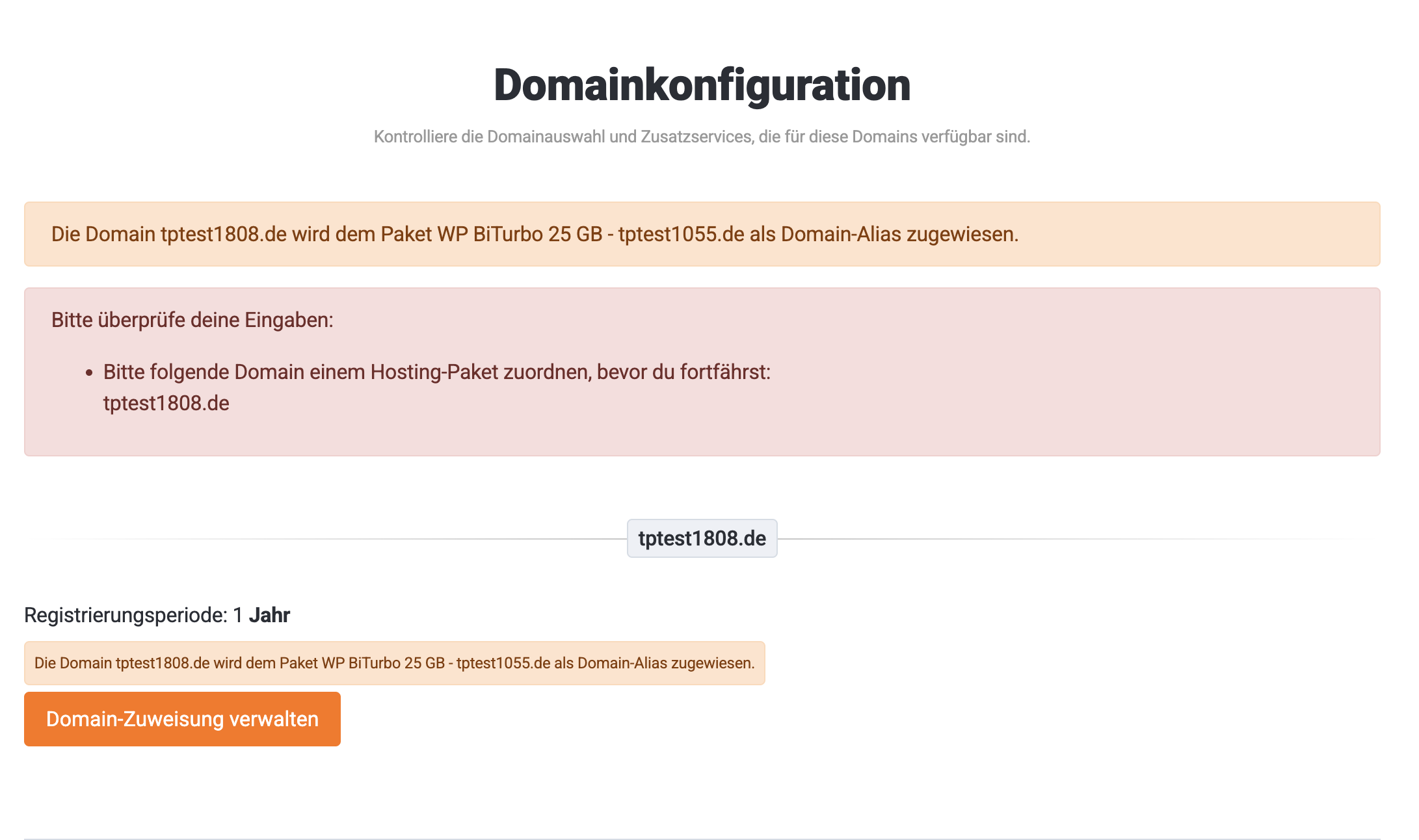Viewport: 1419px width, 840px height.
Task: Click the subtitle starting with Kontrolliere die Domainauswahl
Action: (702, 137)
